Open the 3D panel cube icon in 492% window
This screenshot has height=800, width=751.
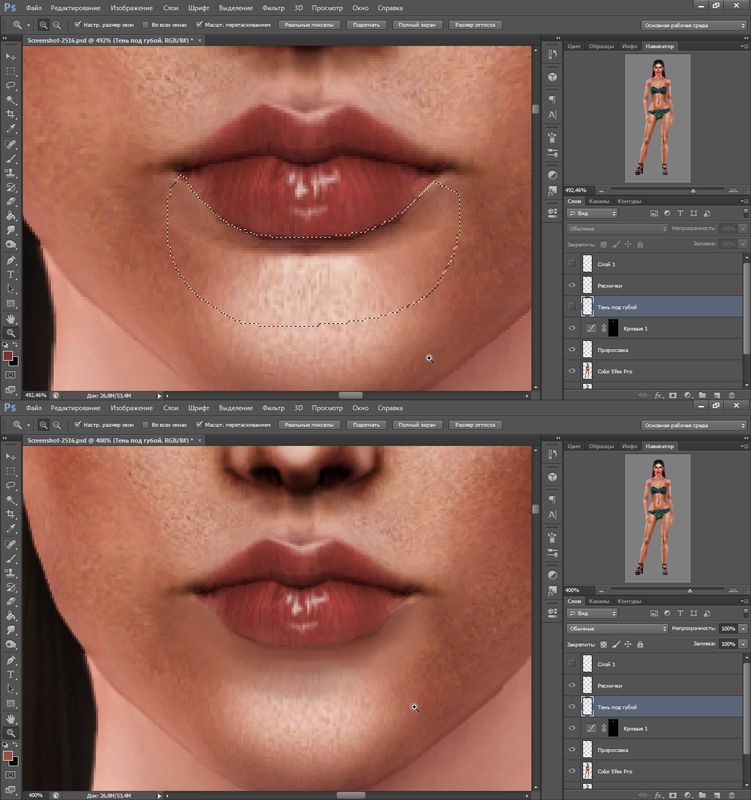coord(553,77)
